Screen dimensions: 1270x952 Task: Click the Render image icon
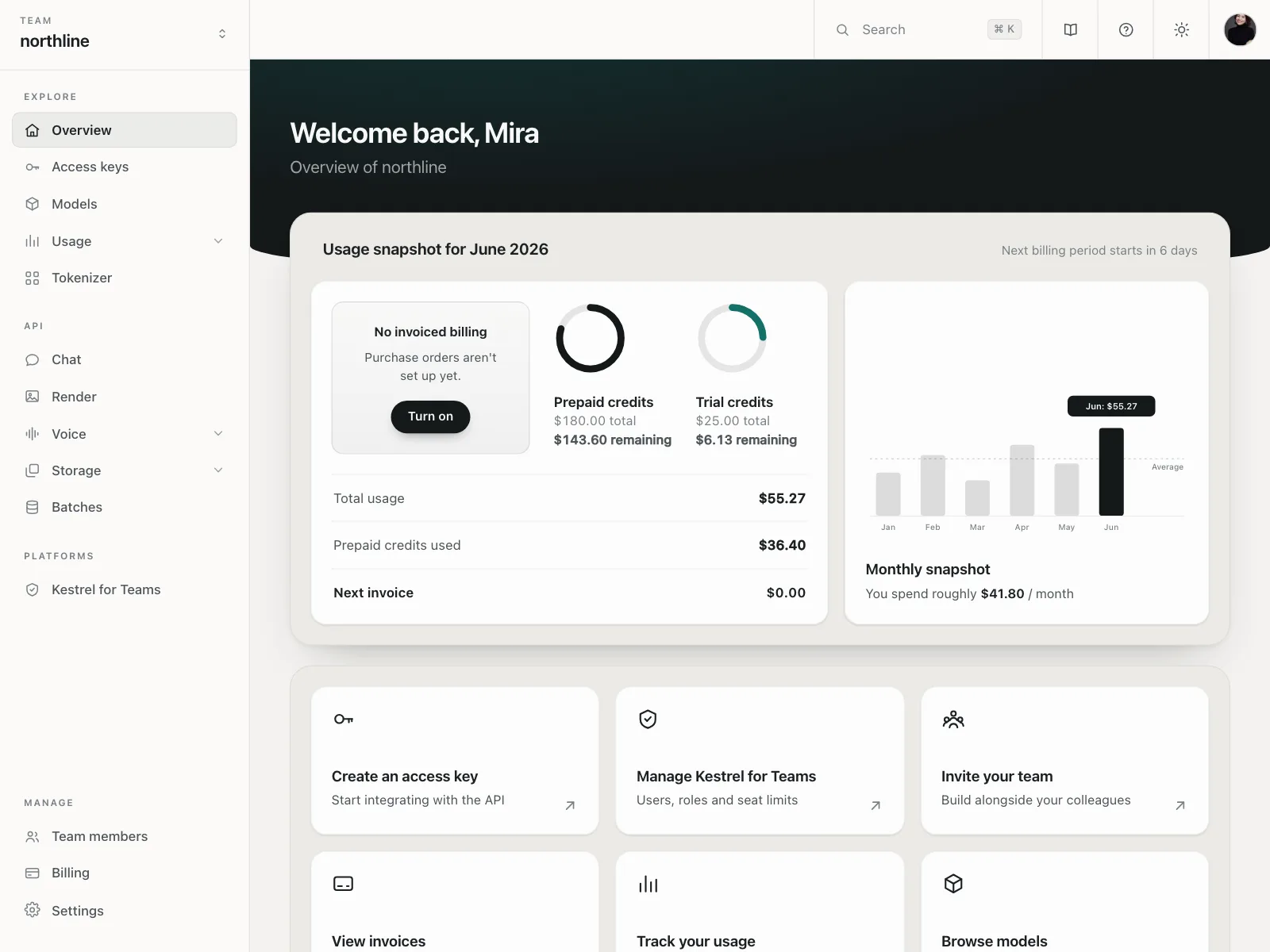point(33,397)
